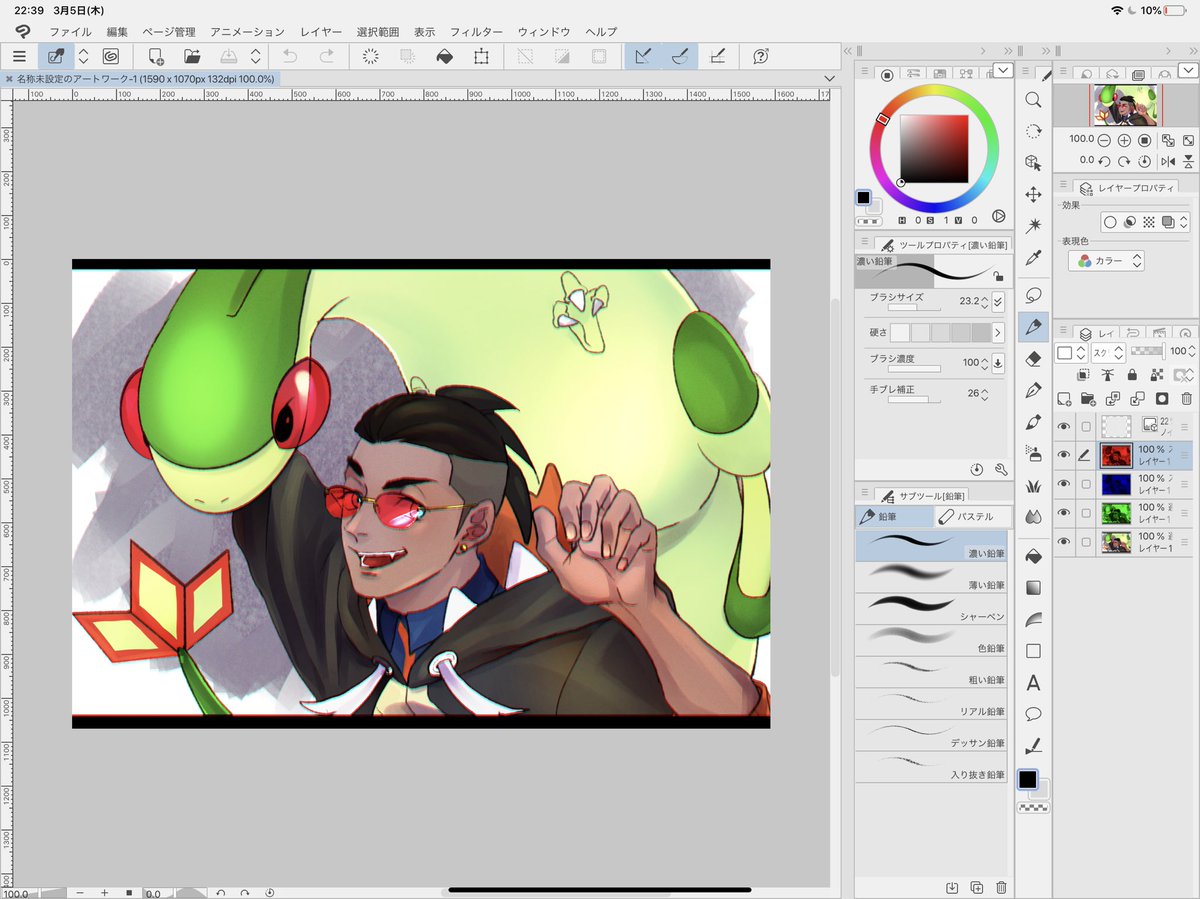Select the Eraser tool

(1033, 358)
